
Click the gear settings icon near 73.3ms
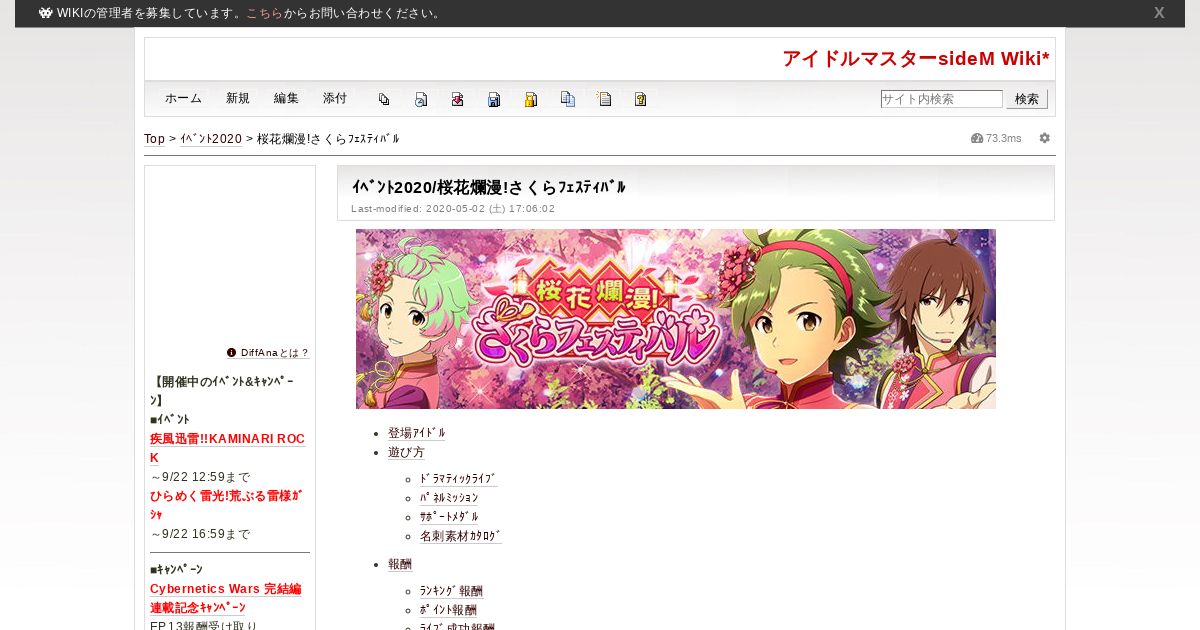[x=1045, y=138]
